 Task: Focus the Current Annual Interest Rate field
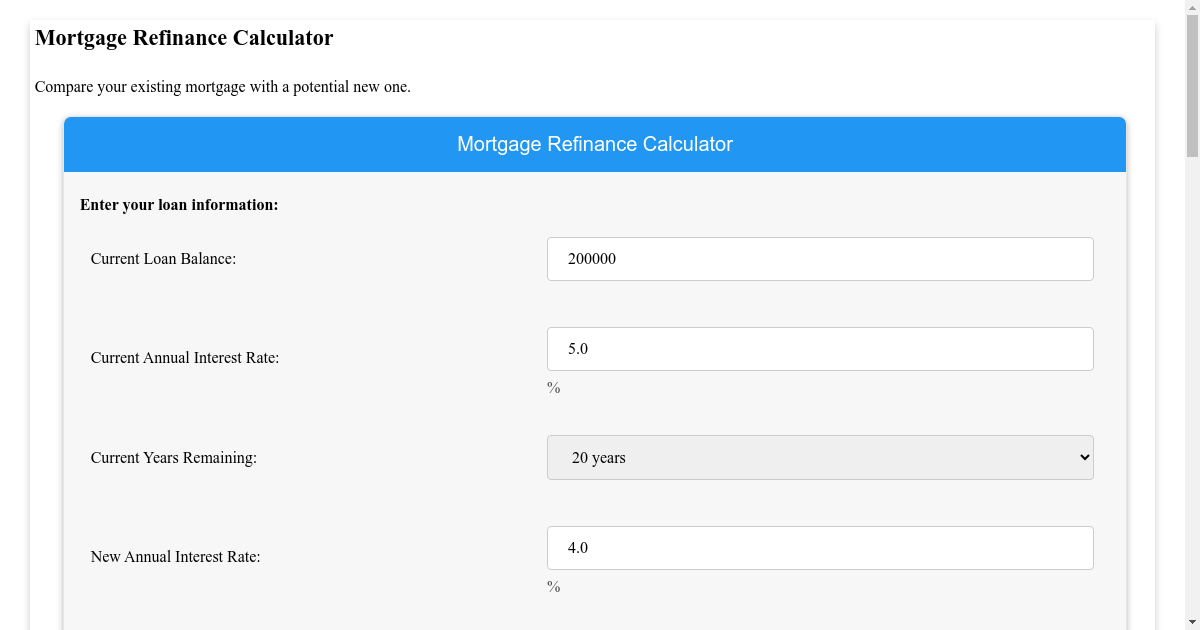[819, 348]
